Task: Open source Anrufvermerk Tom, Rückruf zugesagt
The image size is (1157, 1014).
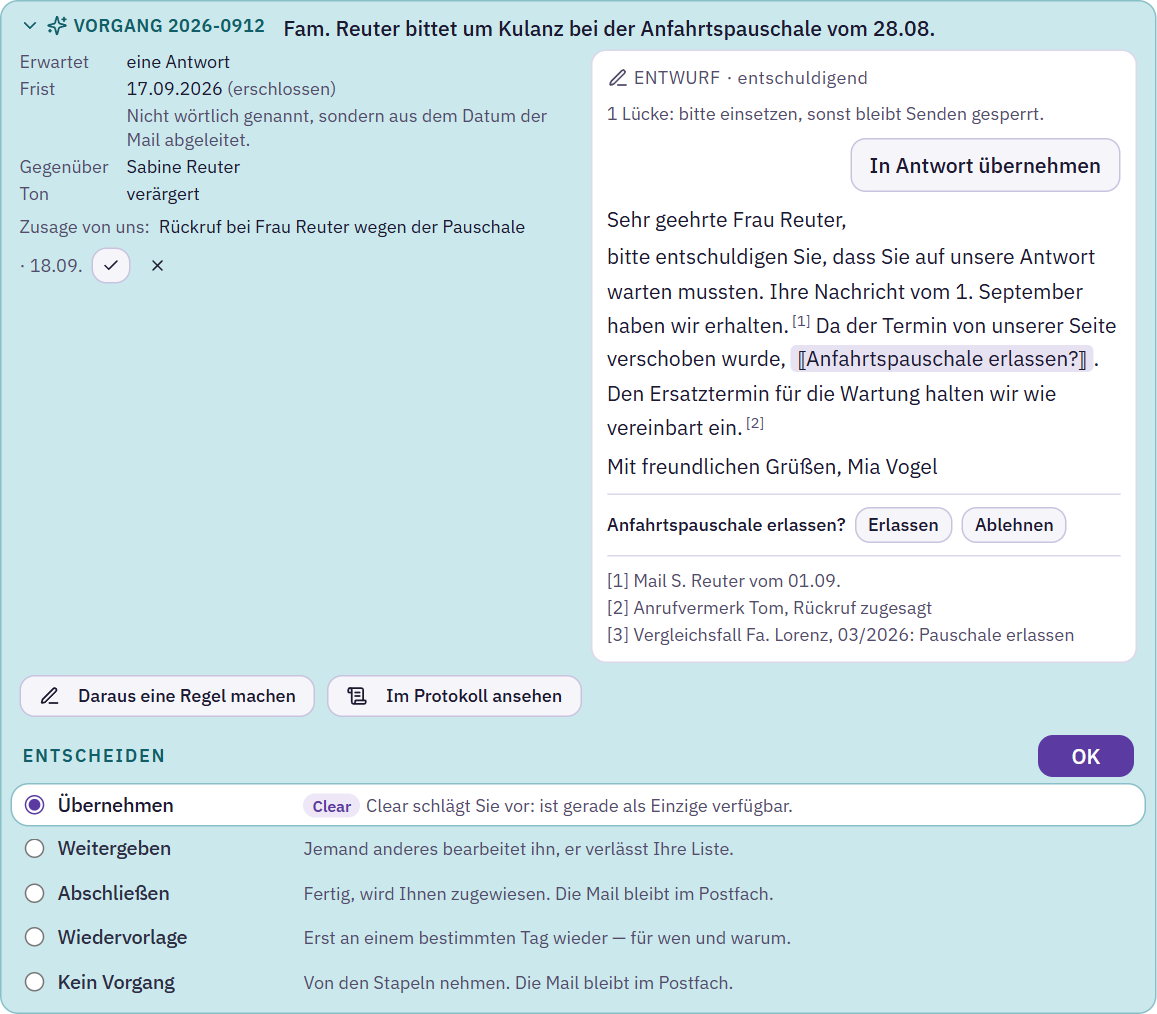Action: click(x=770, y=608)
